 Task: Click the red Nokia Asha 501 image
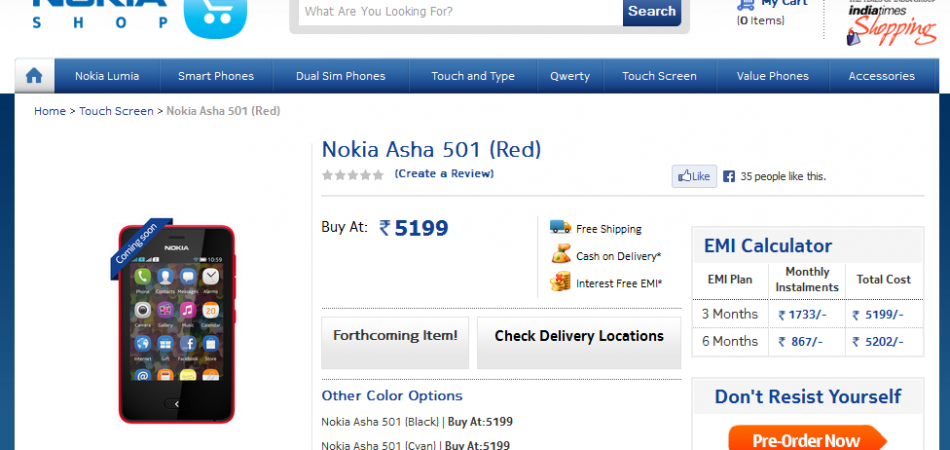177,323
